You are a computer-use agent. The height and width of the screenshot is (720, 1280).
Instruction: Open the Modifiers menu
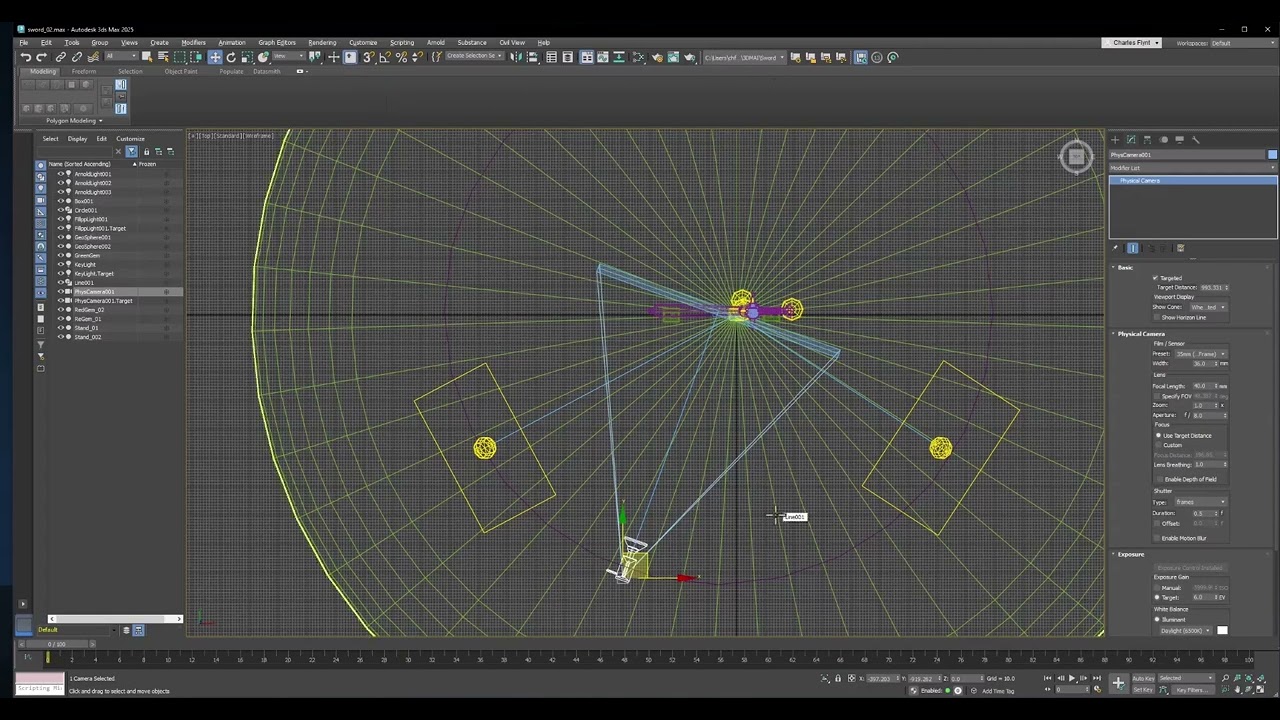tap(193, 43)
